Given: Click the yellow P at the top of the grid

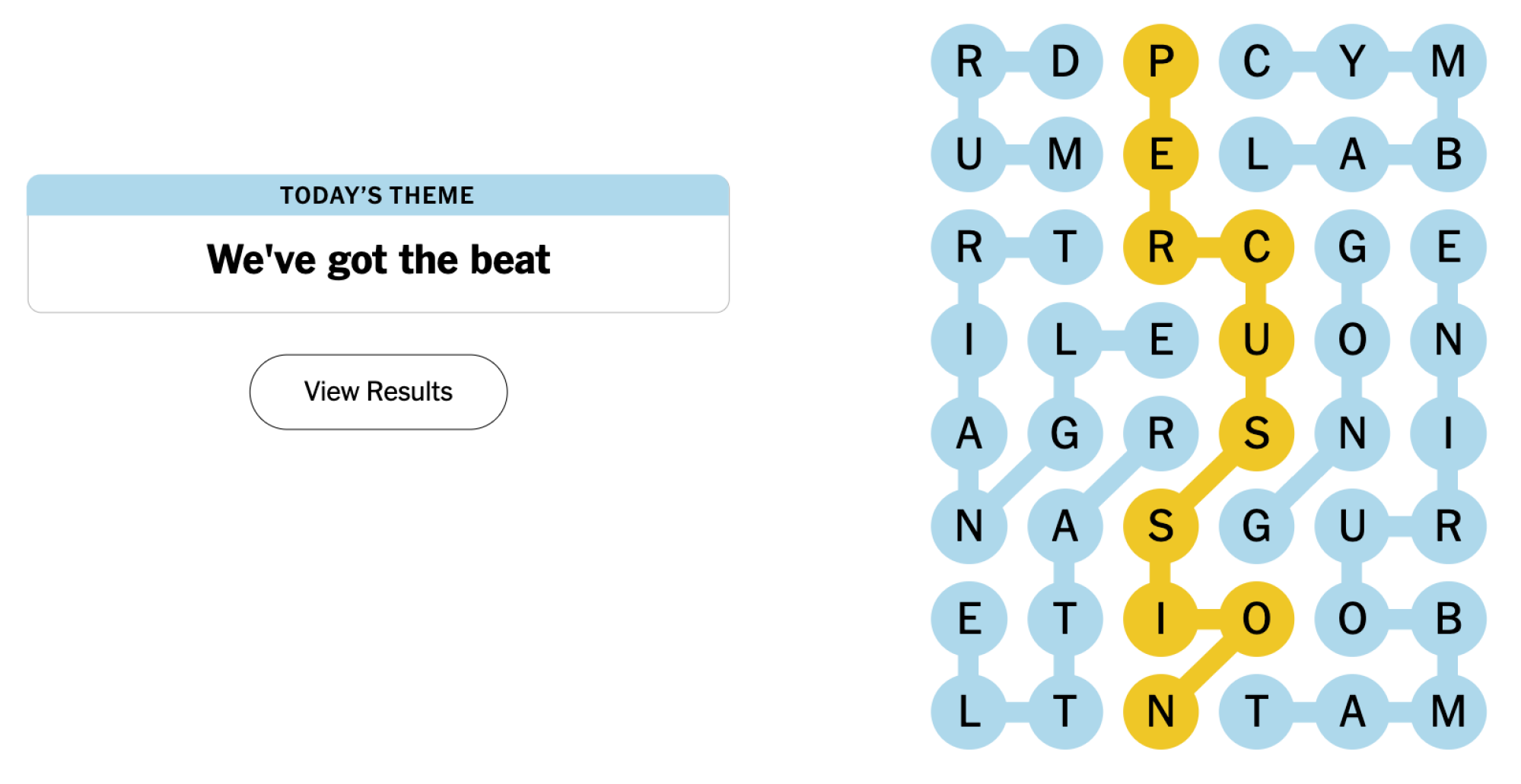Looking at the screenshot, I should click(1161, 59).
